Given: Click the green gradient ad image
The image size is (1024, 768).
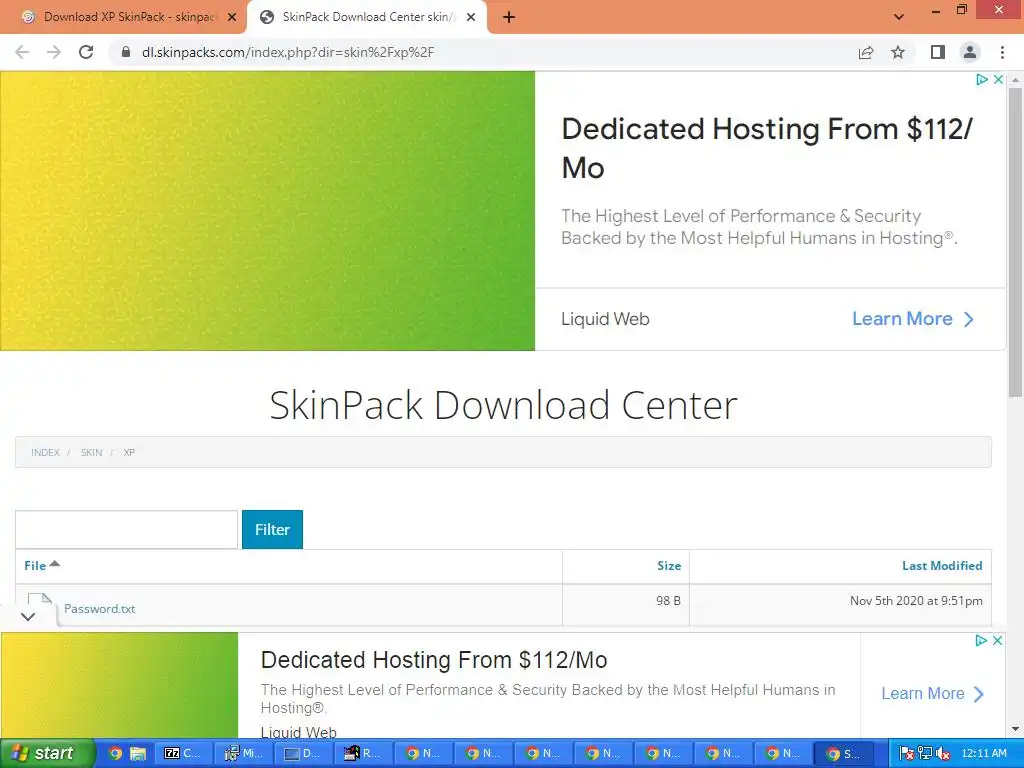Looking at the screenshot, I should [267, 210].
